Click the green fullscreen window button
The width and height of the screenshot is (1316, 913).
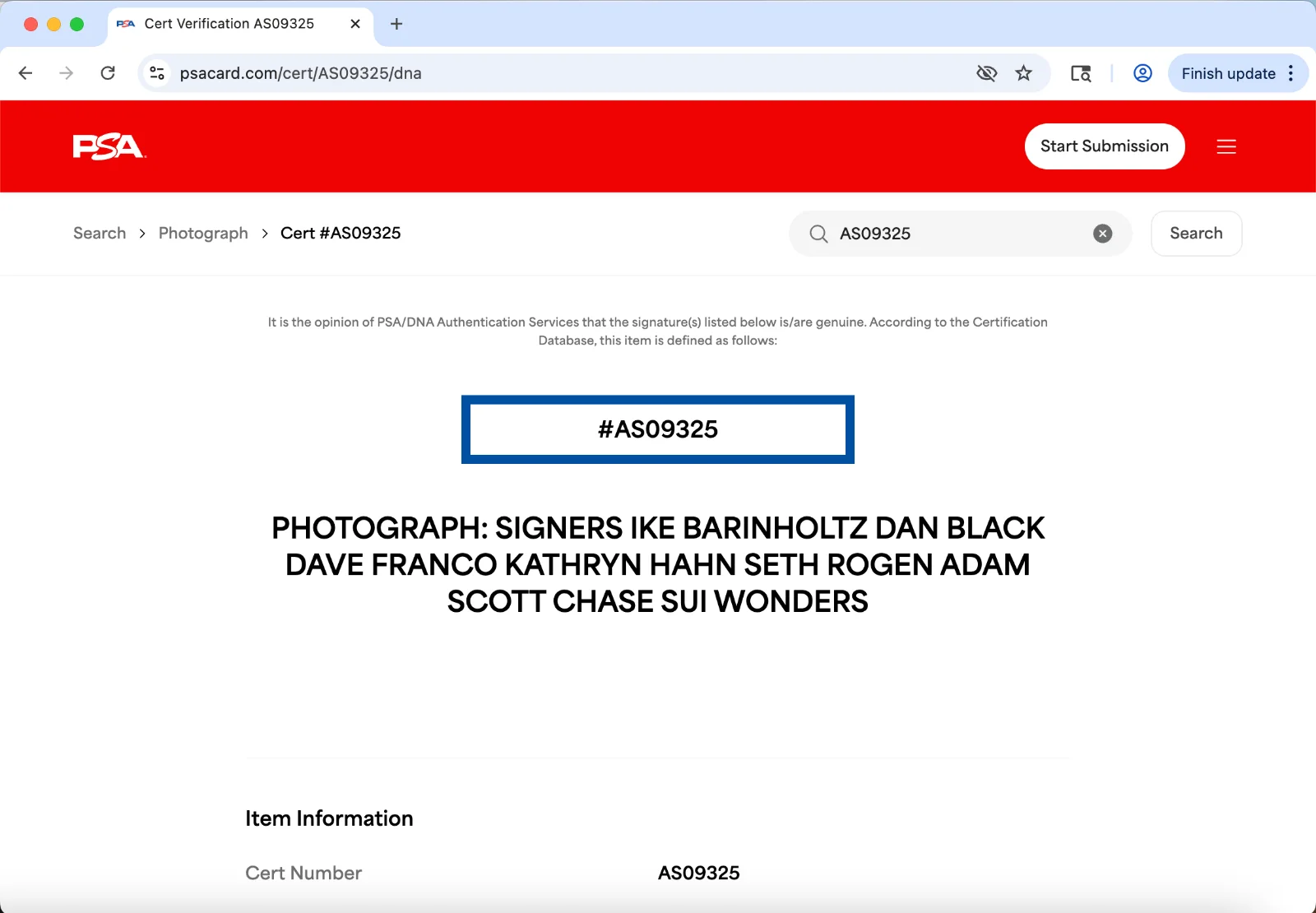(x=77, y=24)
